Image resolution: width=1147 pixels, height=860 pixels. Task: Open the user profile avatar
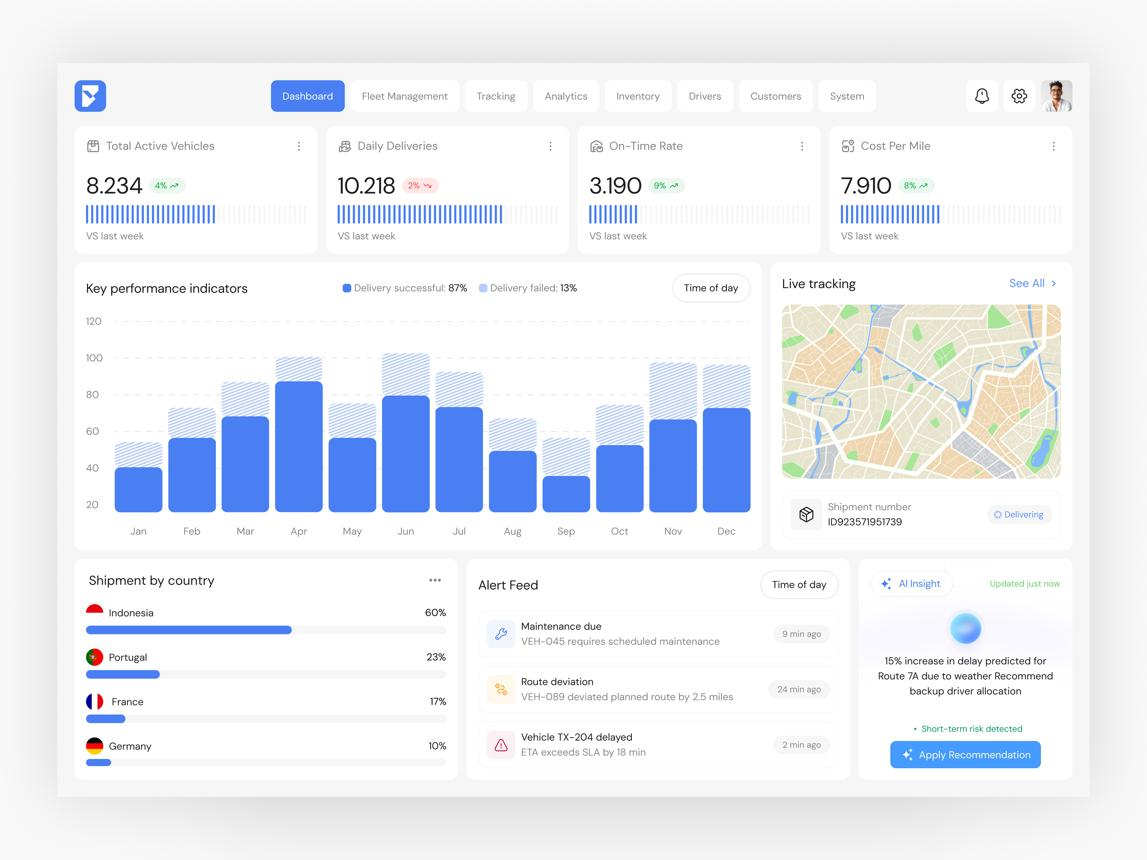click(1056, 96)
